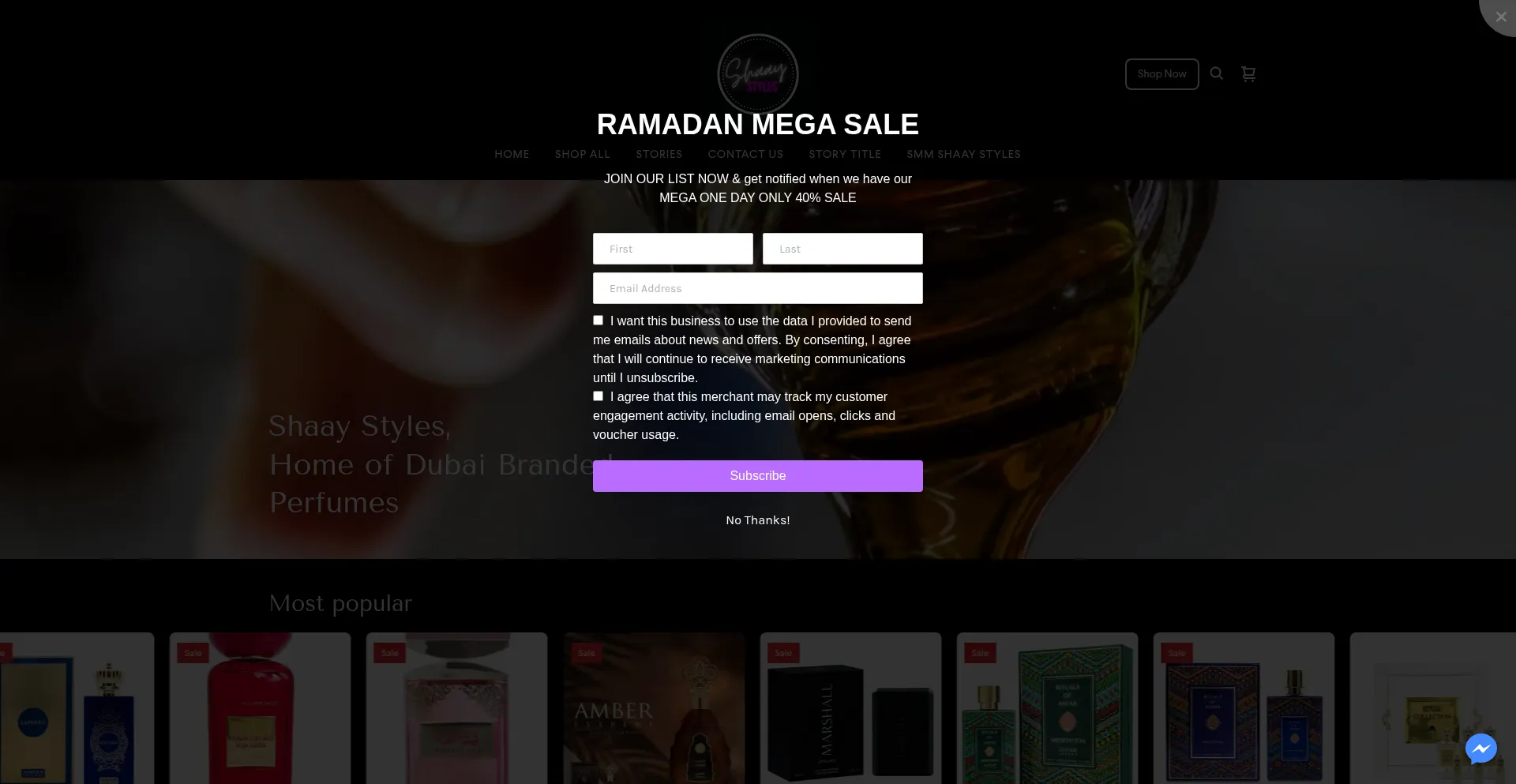Click the Shop Now button

click(1161, 74)
